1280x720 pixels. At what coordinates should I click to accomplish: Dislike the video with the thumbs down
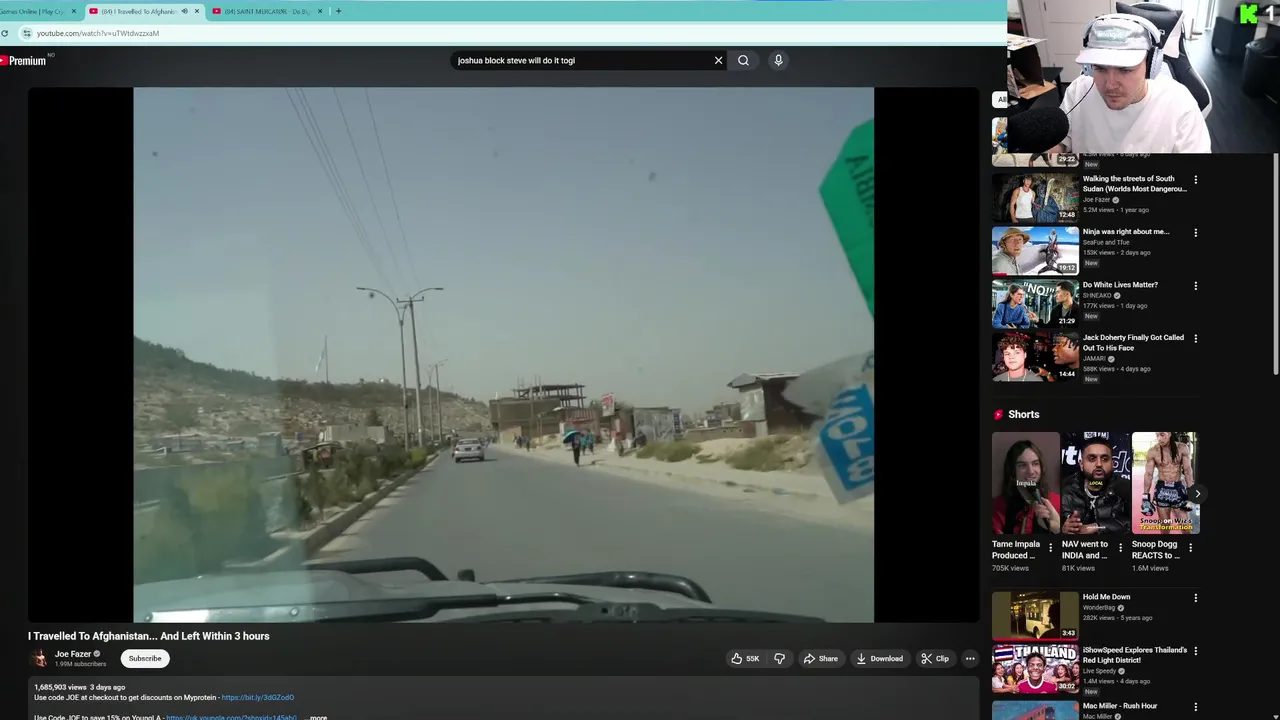click(x=780, y=658)
